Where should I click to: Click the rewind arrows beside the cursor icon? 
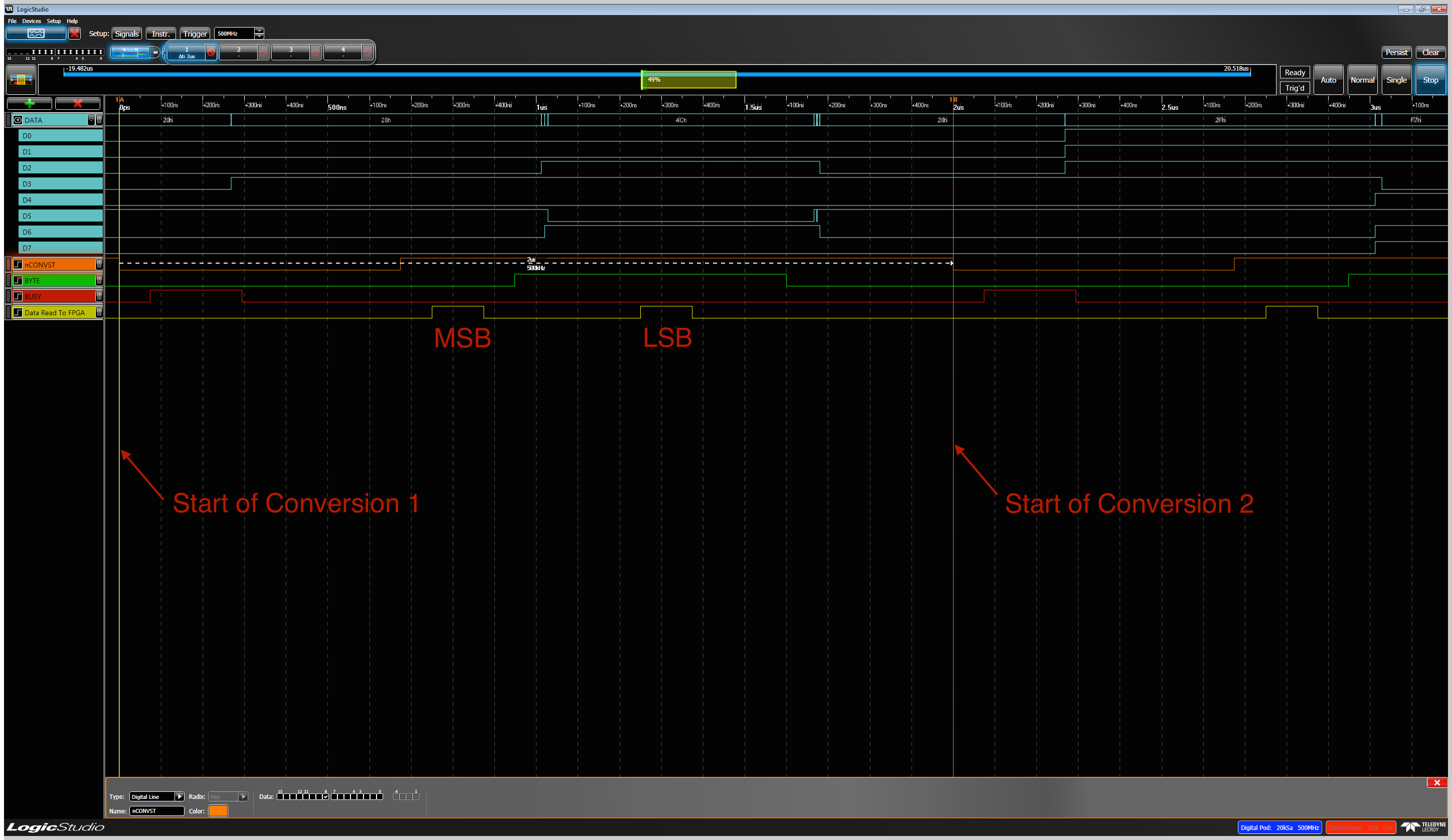tap(155, 52)
